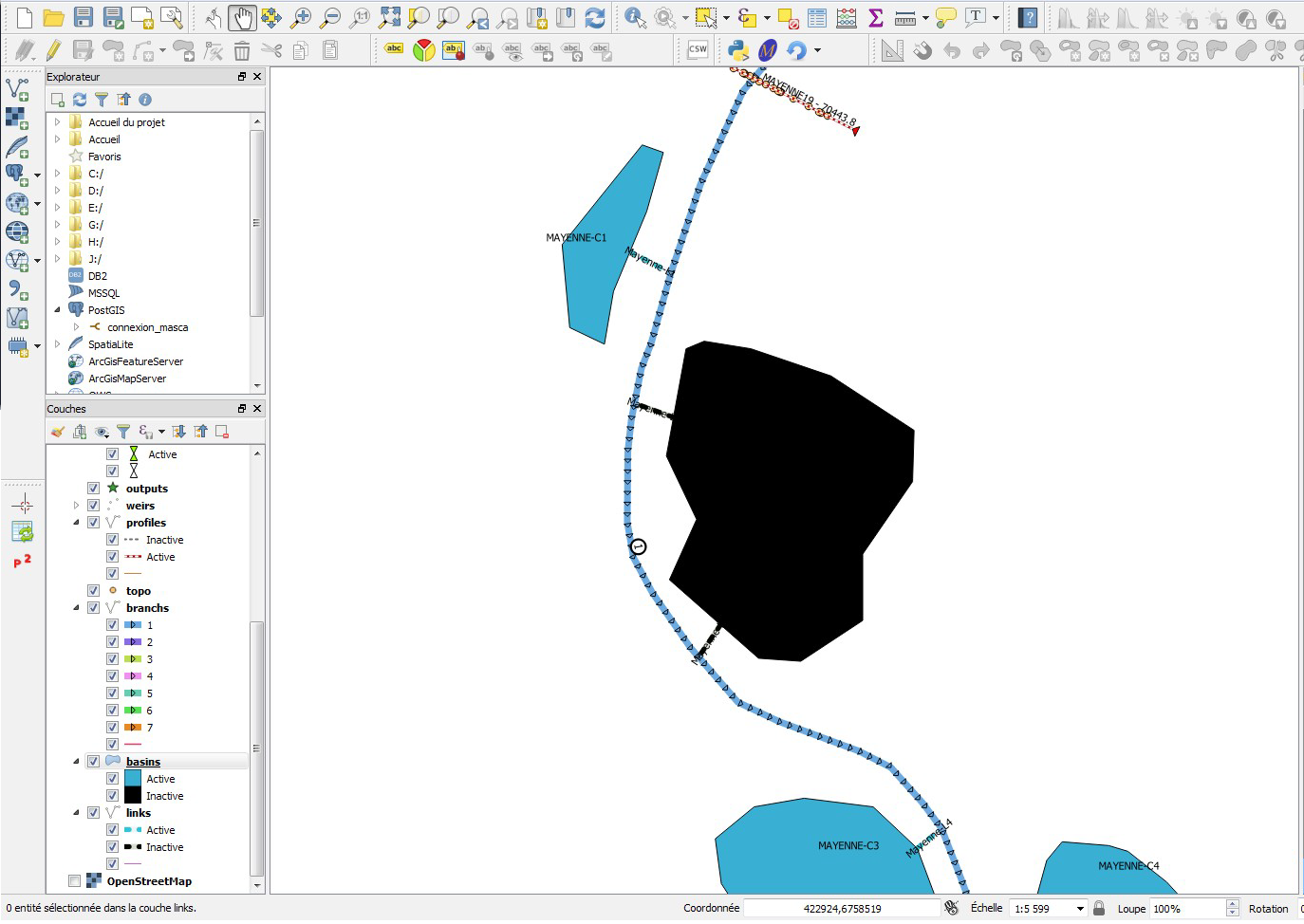
Task: Select the Accueil du projet entry
Action: pos(126,122)
